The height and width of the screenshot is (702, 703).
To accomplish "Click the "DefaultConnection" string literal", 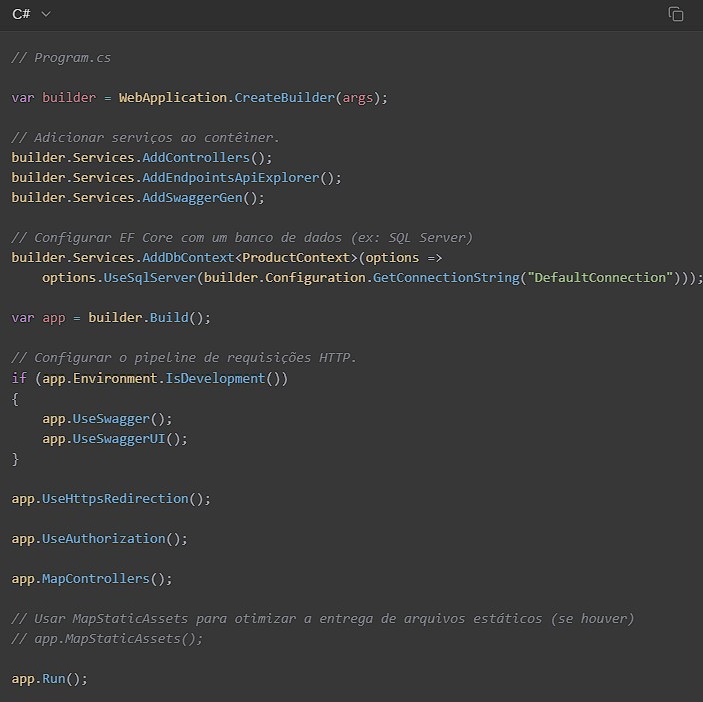I will [x=600, y=278].
